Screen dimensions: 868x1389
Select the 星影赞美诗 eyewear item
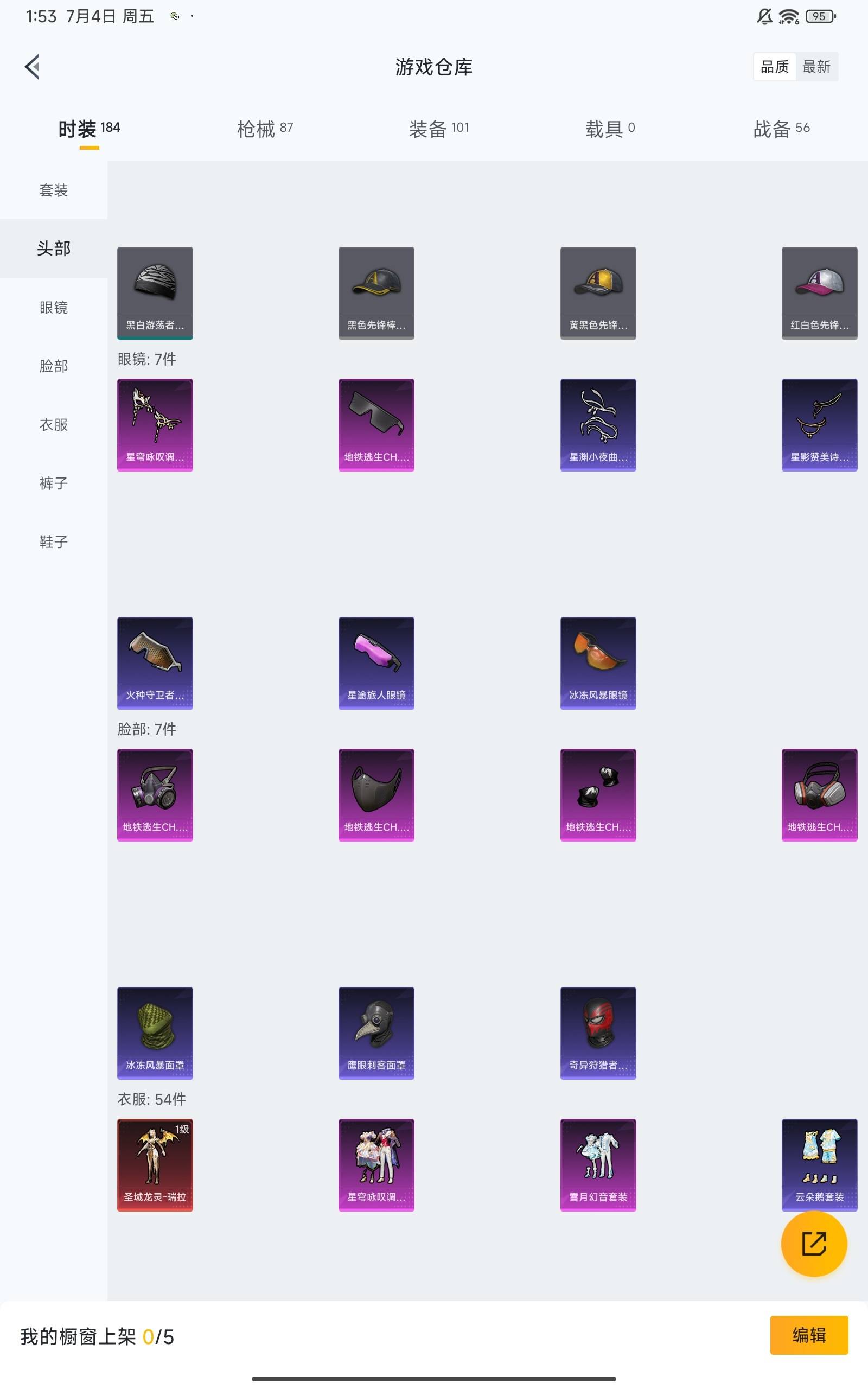click(819, 425)
